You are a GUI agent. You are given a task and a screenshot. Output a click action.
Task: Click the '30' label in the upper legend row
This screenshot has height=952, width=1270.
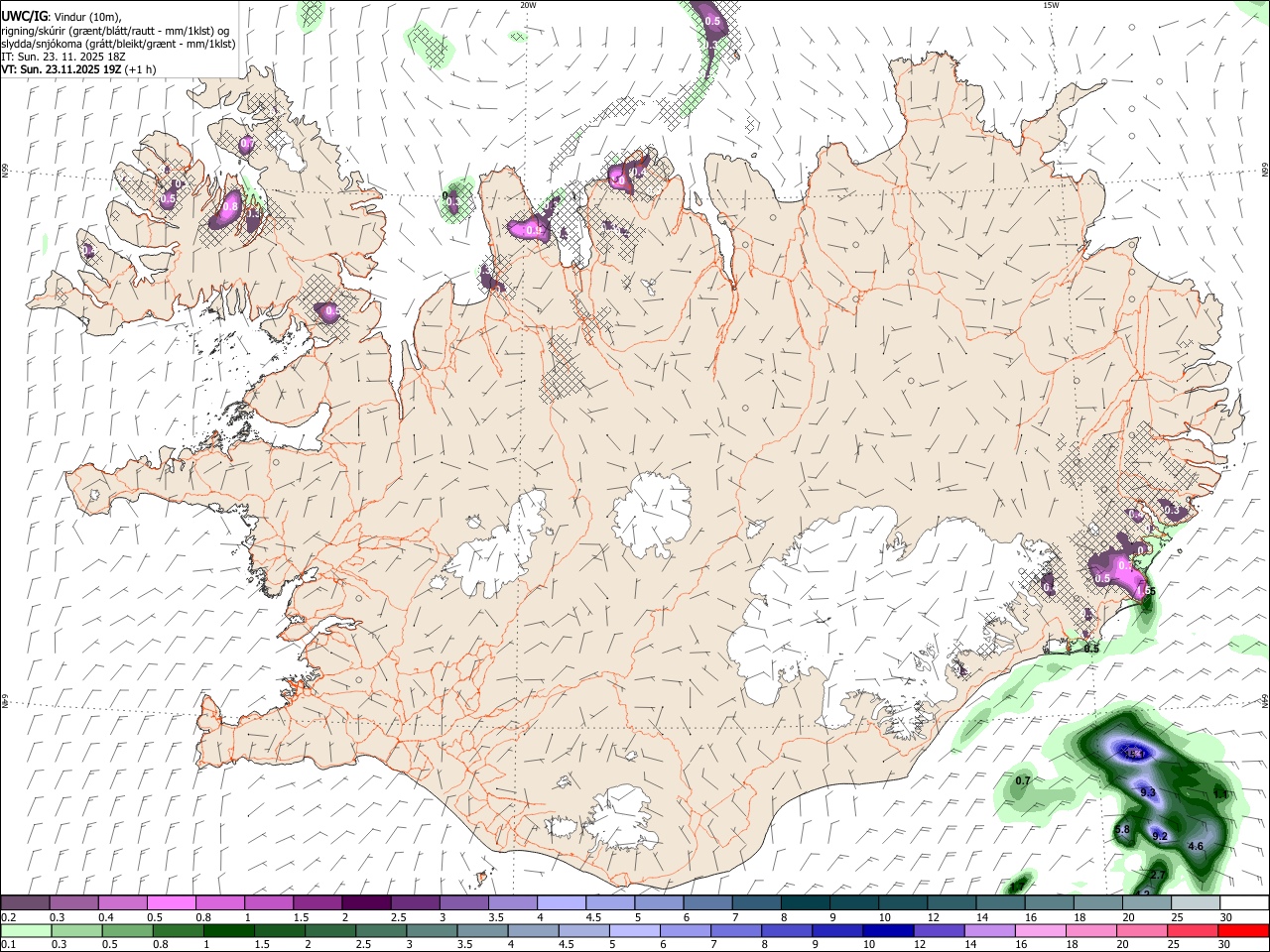tap(1226, 917)
